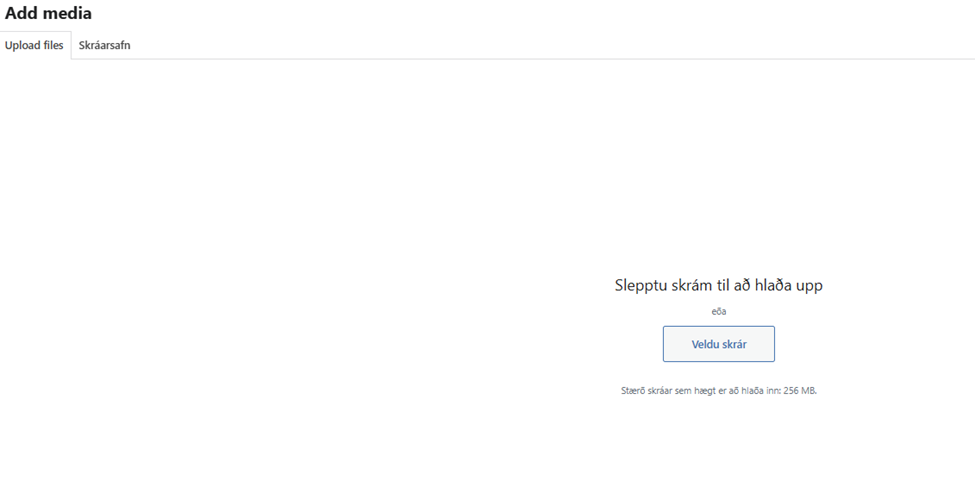
Task: Click the Add media heading
Action: [48, 14]
